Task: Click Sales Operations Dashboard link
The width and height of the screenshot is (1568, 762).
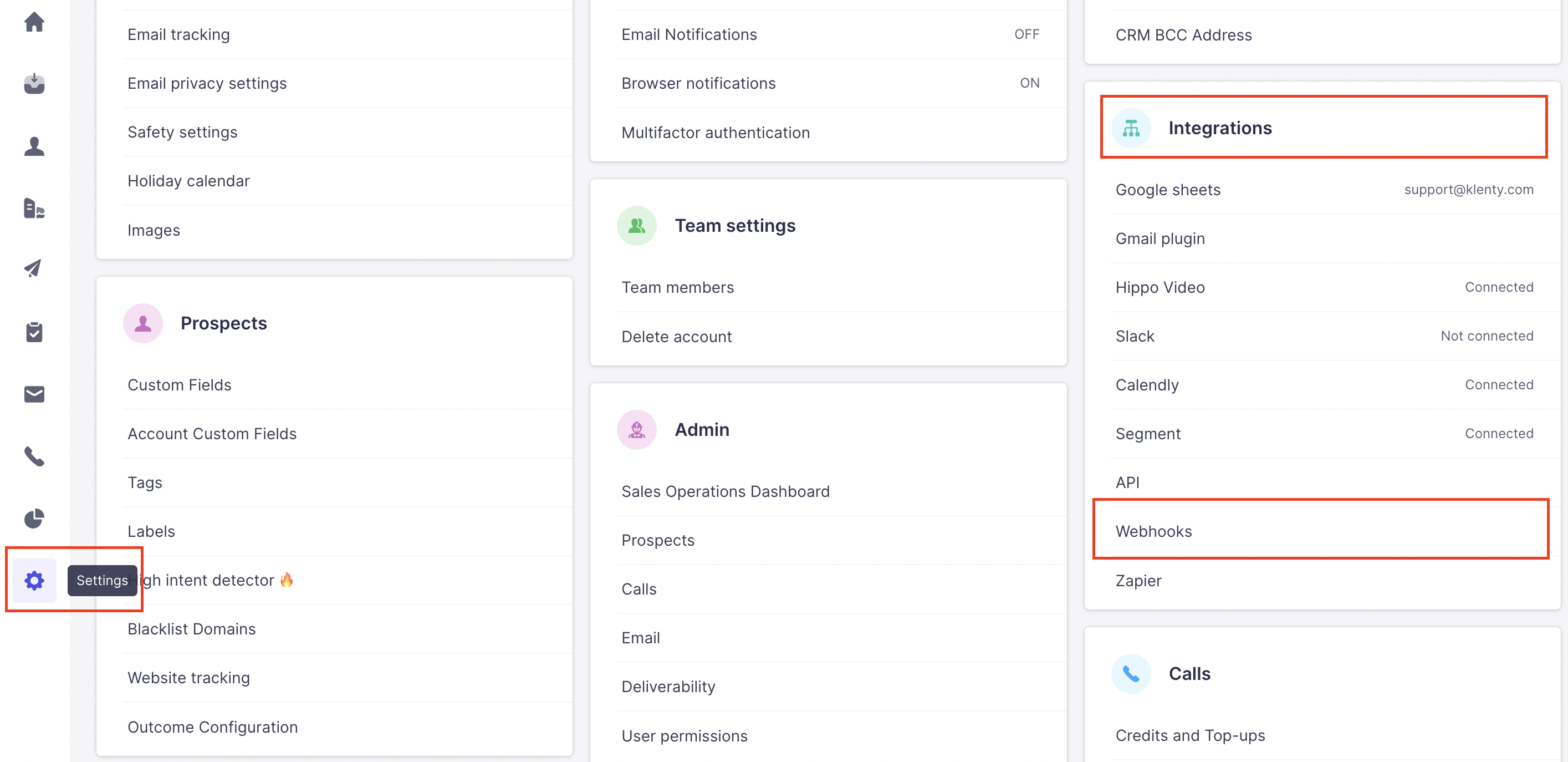Action: [x=725, y=491]
